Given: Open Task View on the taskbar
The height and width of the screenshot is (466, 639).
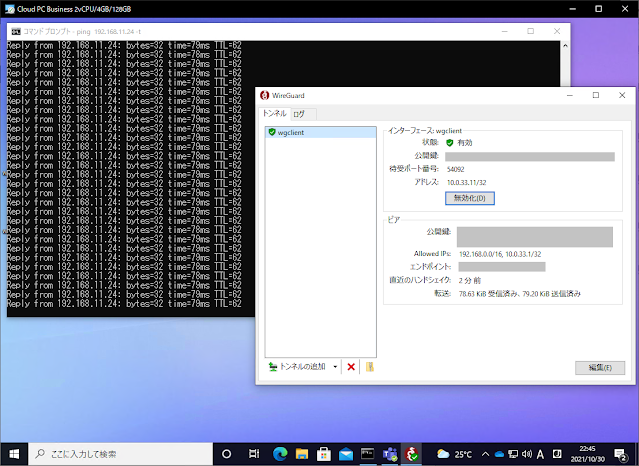Looking at the screenshot, I should pyautogui.click(x=253, y=454).
